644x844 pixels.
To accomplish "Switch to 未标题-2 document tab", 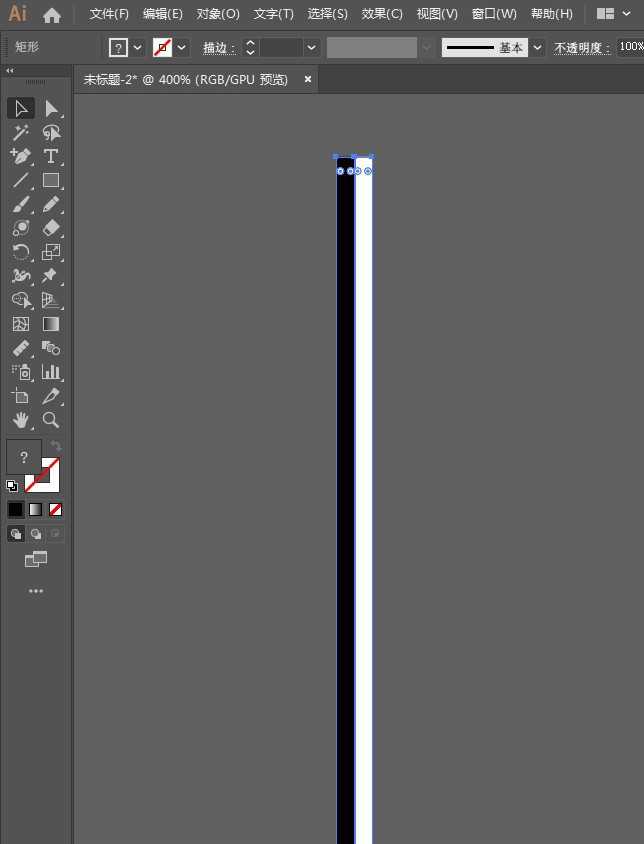I will [x=186, y=80].
